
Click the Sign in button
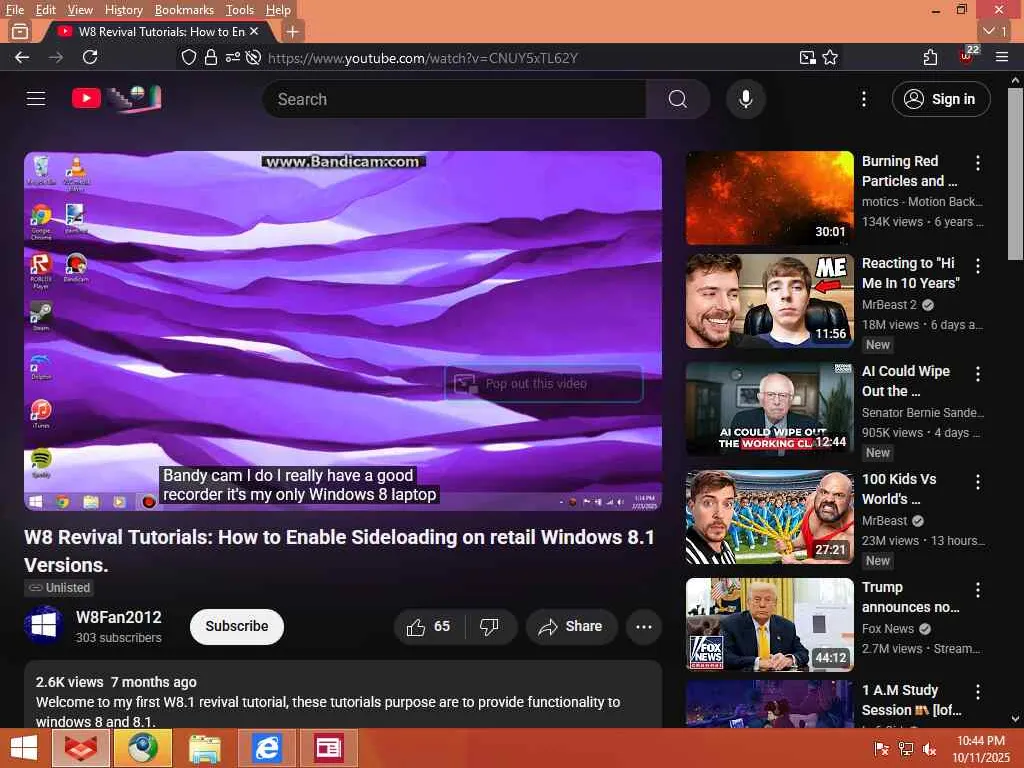click(x=940, y=99)
